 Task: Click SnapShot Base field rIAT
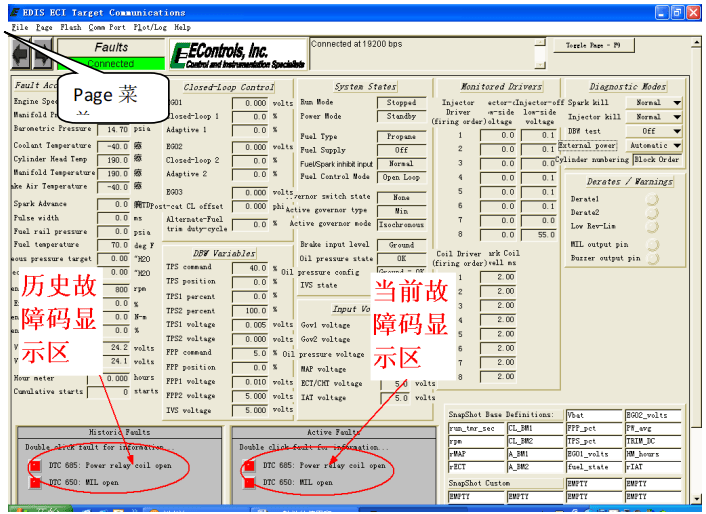pos(653,467)
